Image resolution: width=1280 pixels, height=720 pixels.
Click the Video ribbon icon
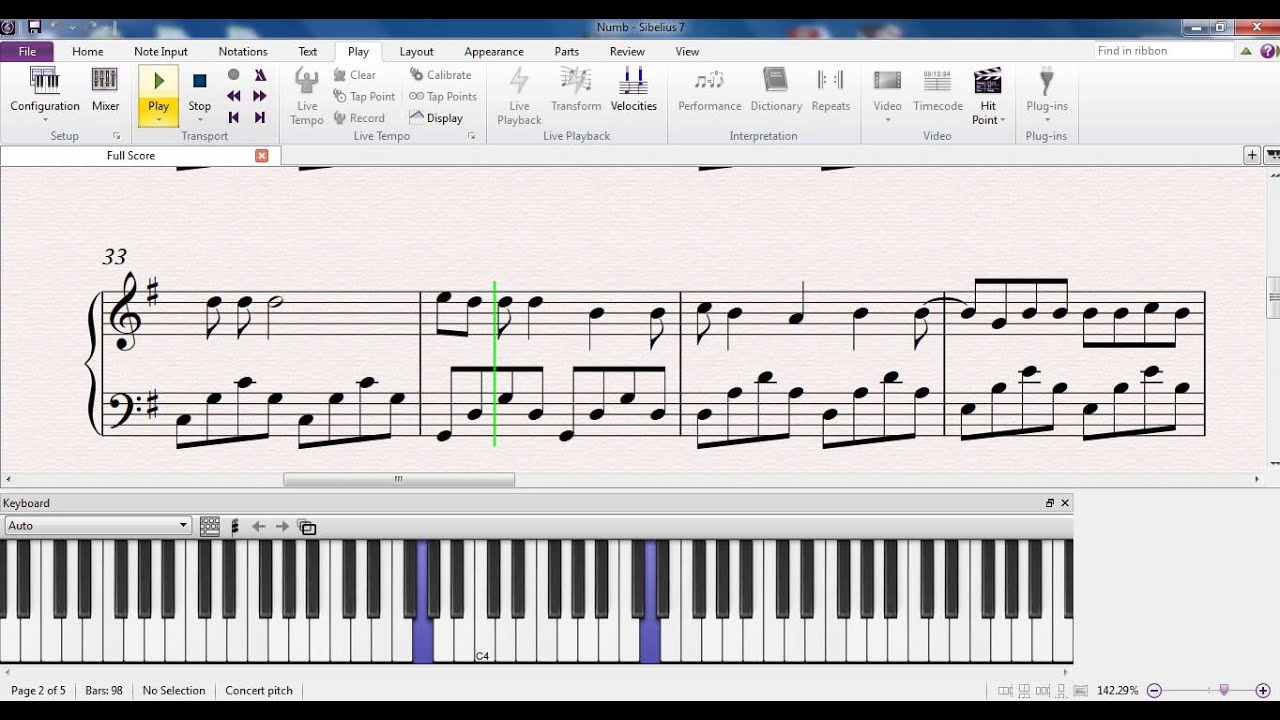[x=887, y=82]
